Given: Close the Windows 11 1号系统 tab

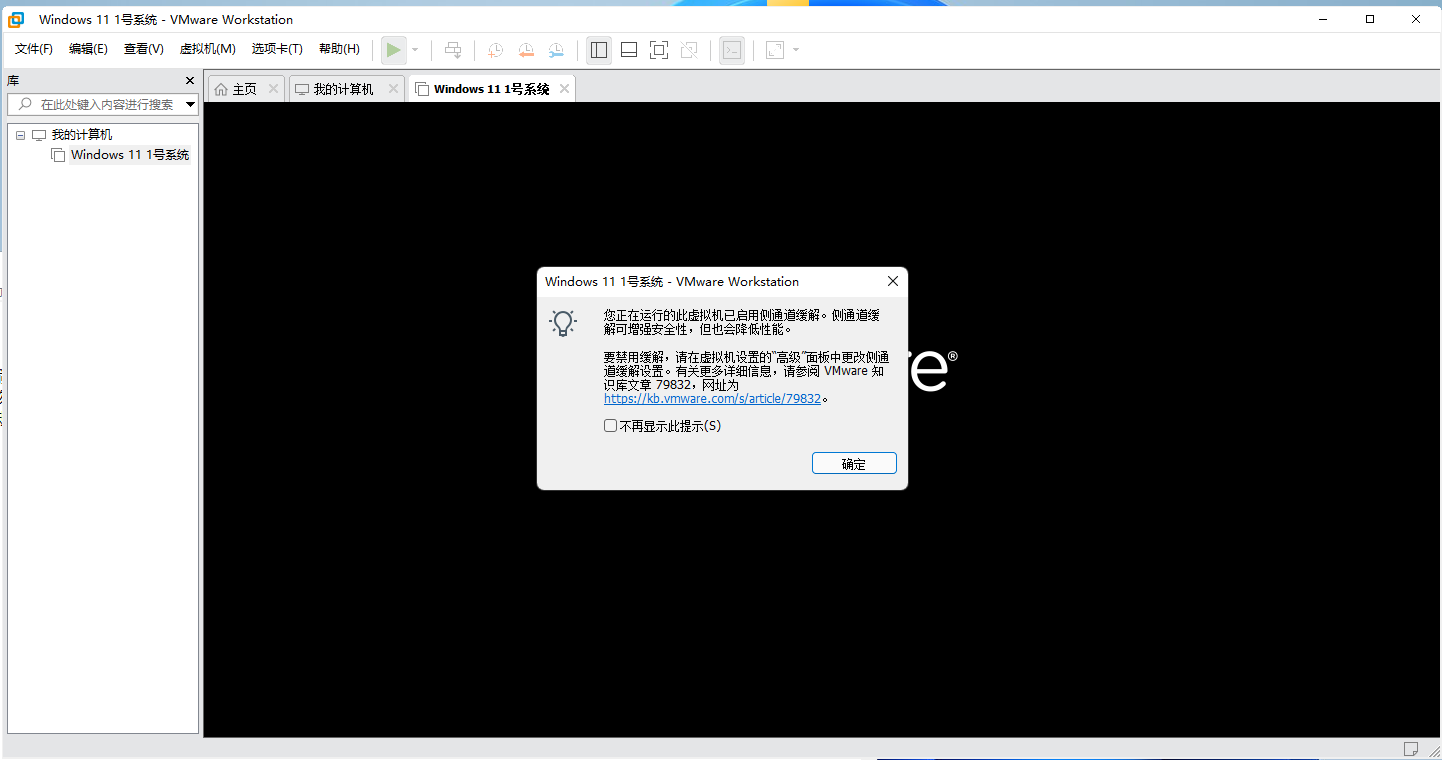Looking at the screenshot, I should (565, 89).
